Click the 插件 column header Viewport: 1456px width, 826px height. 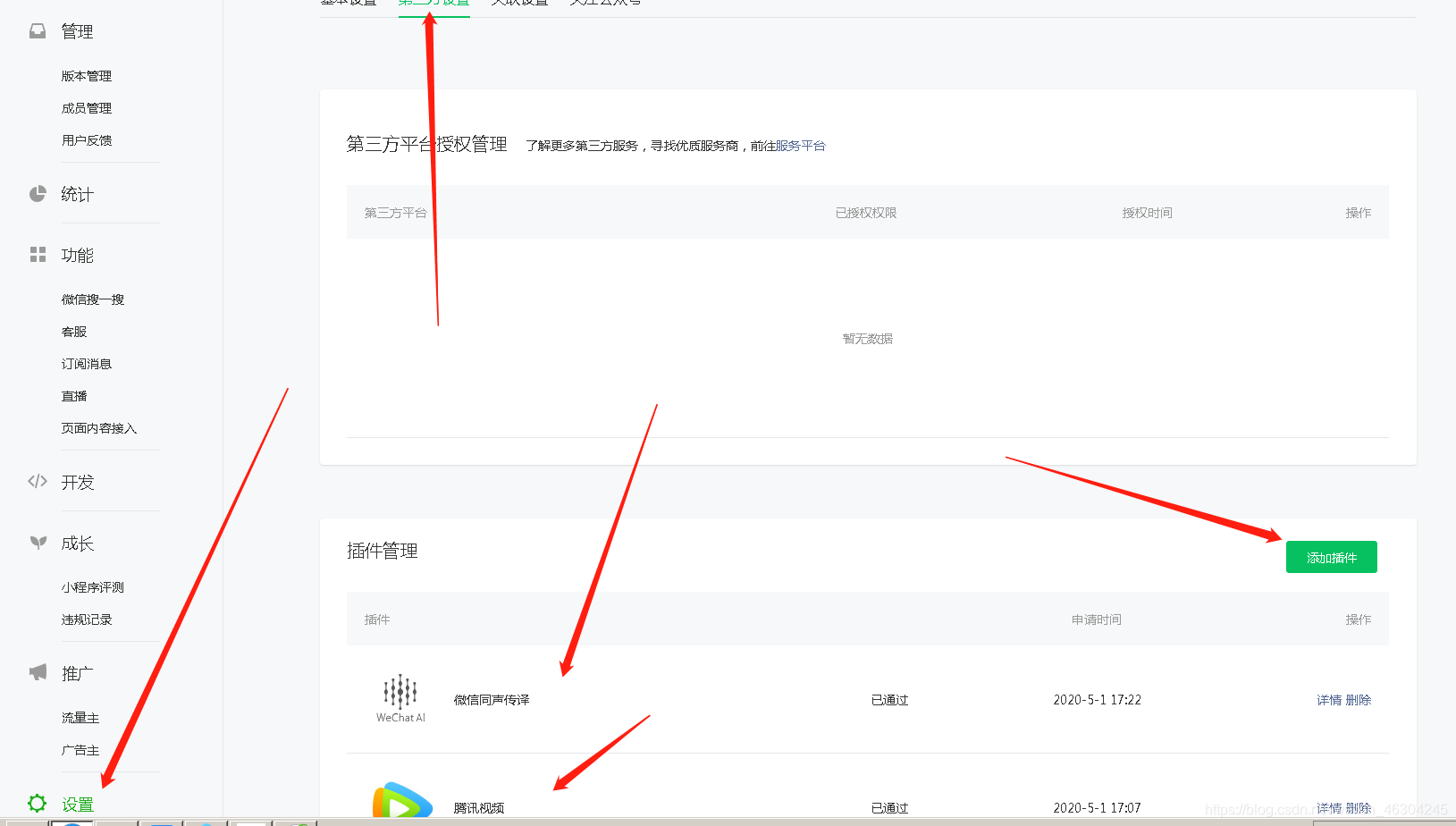pos(377,619)
